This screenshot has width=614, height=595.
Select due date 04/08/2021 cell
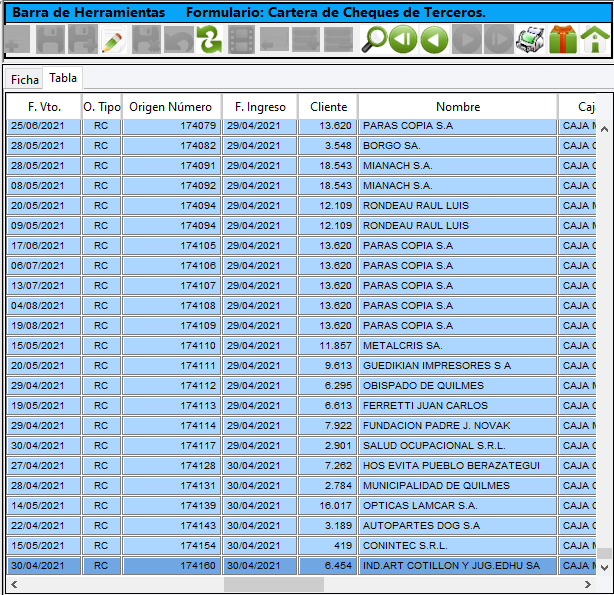pos(43,306)
